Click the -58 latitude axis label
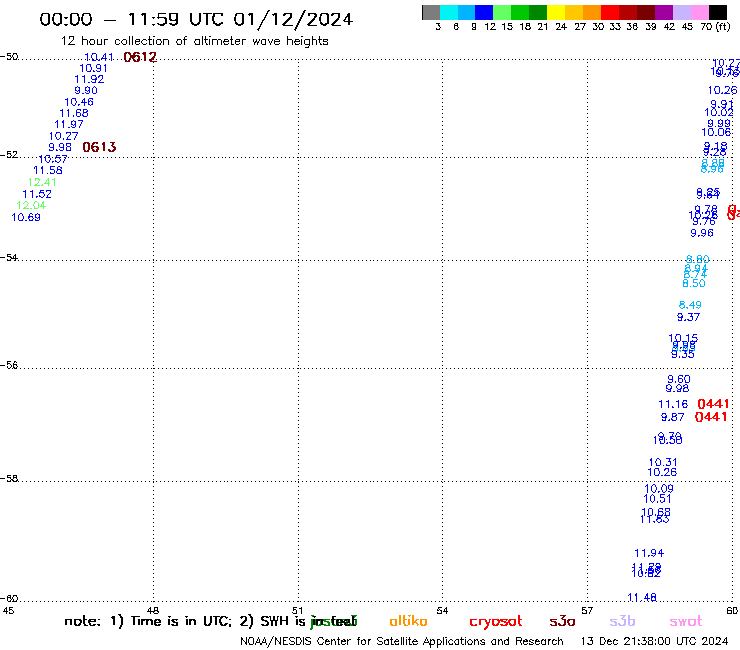Image resolution: width=740 pixels, height=650 pixels. (x=9, y=479)
